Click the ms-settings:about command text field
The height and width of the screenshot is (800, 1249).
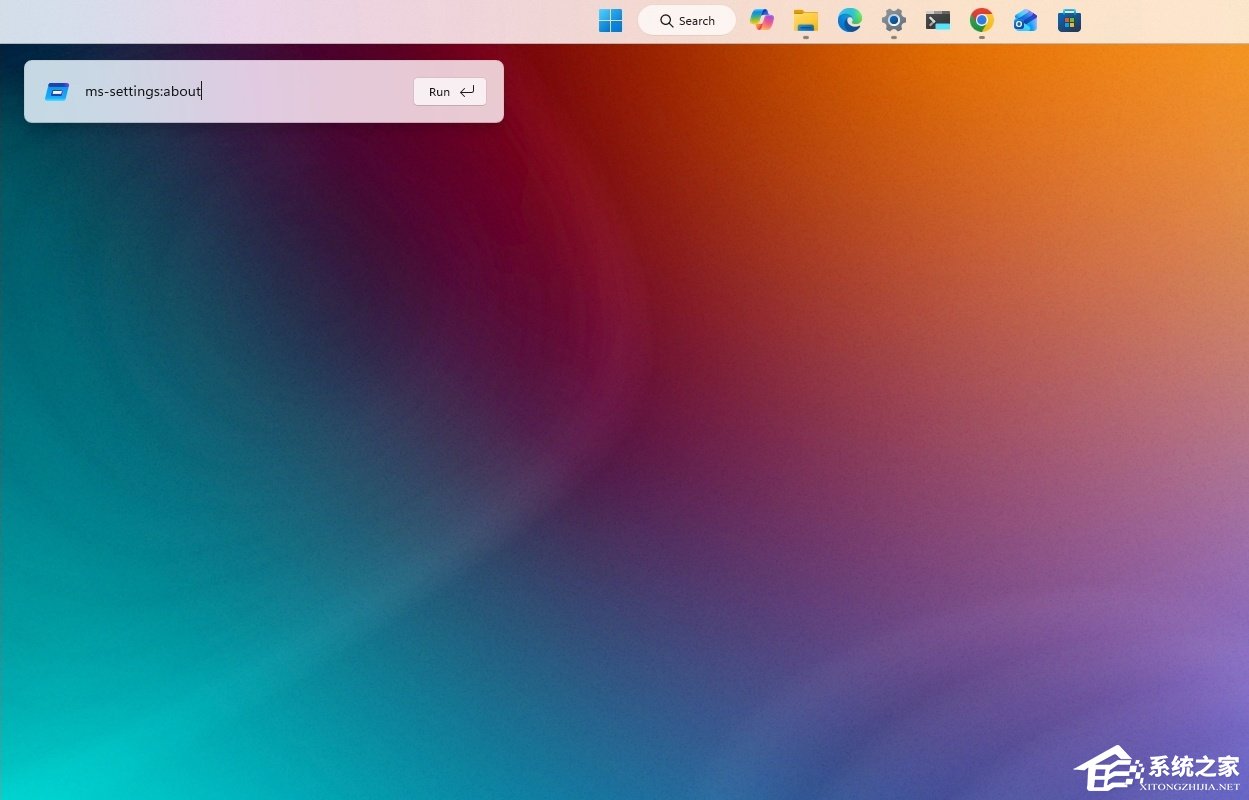pos(243,91)
